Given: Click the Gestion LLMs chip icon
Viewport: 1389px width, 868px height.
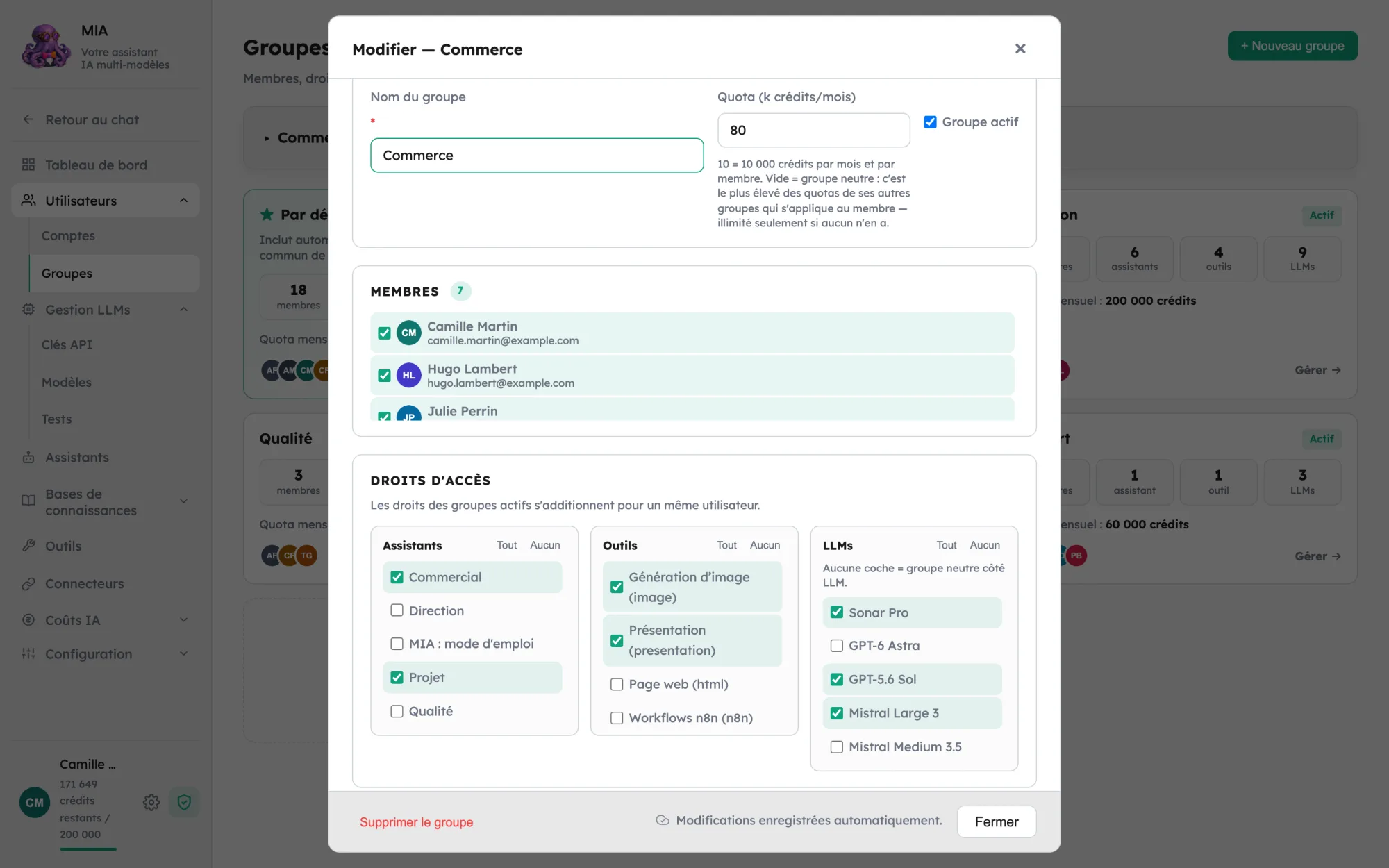Looking at the screenshot, I should [x=28, y=309].
